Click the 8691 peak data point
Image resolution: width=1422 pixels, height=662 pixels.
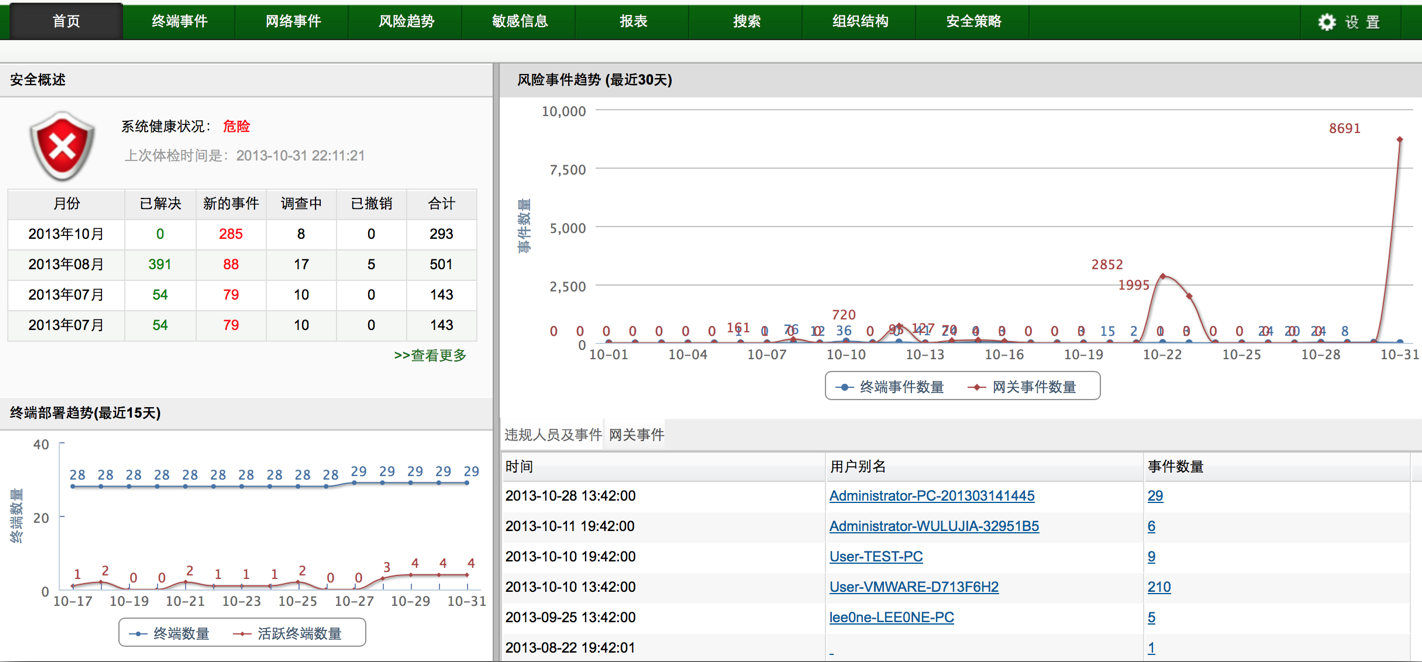[x=1399, y=140]
